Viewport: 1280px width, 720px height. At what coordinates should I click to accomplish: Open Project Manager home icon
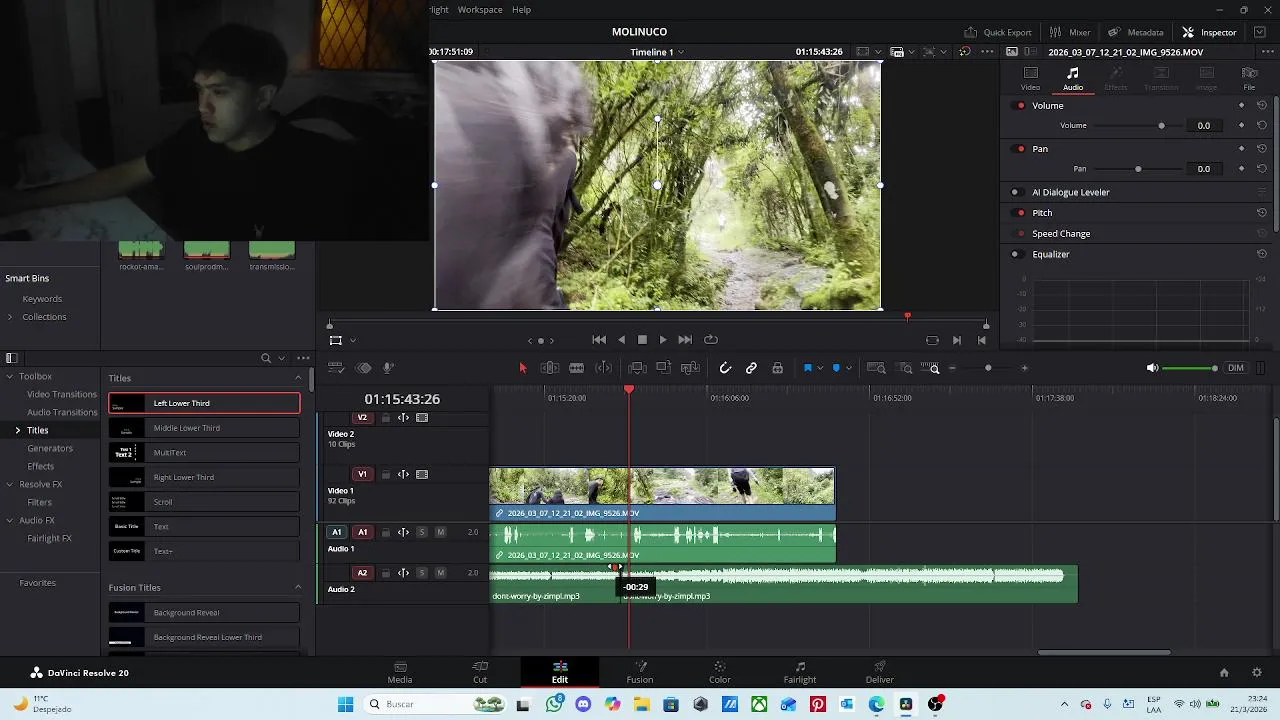point(1224,673)
